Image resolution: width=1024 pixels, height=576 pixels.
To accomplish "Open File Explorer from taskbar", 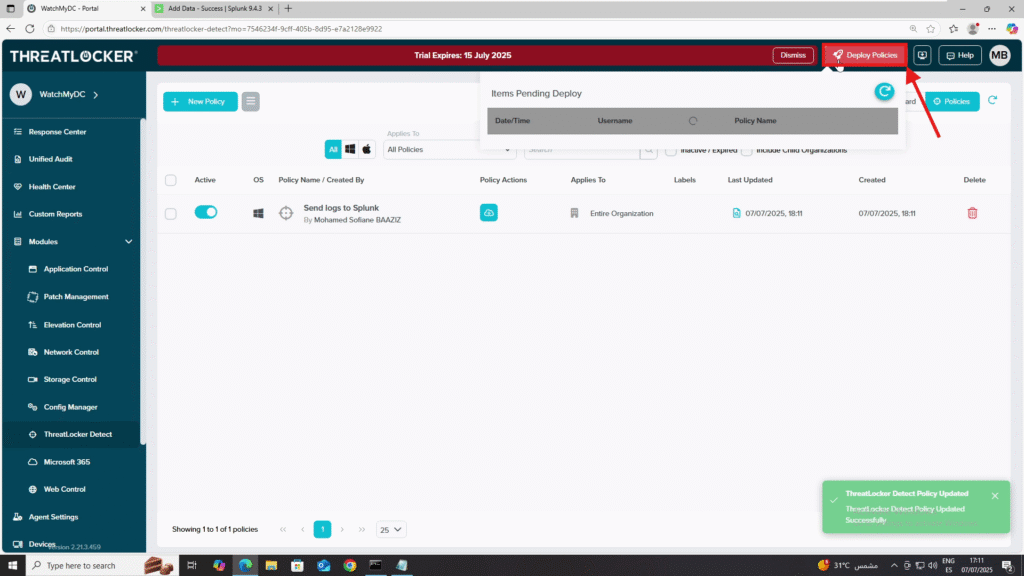I will (271, 566).
